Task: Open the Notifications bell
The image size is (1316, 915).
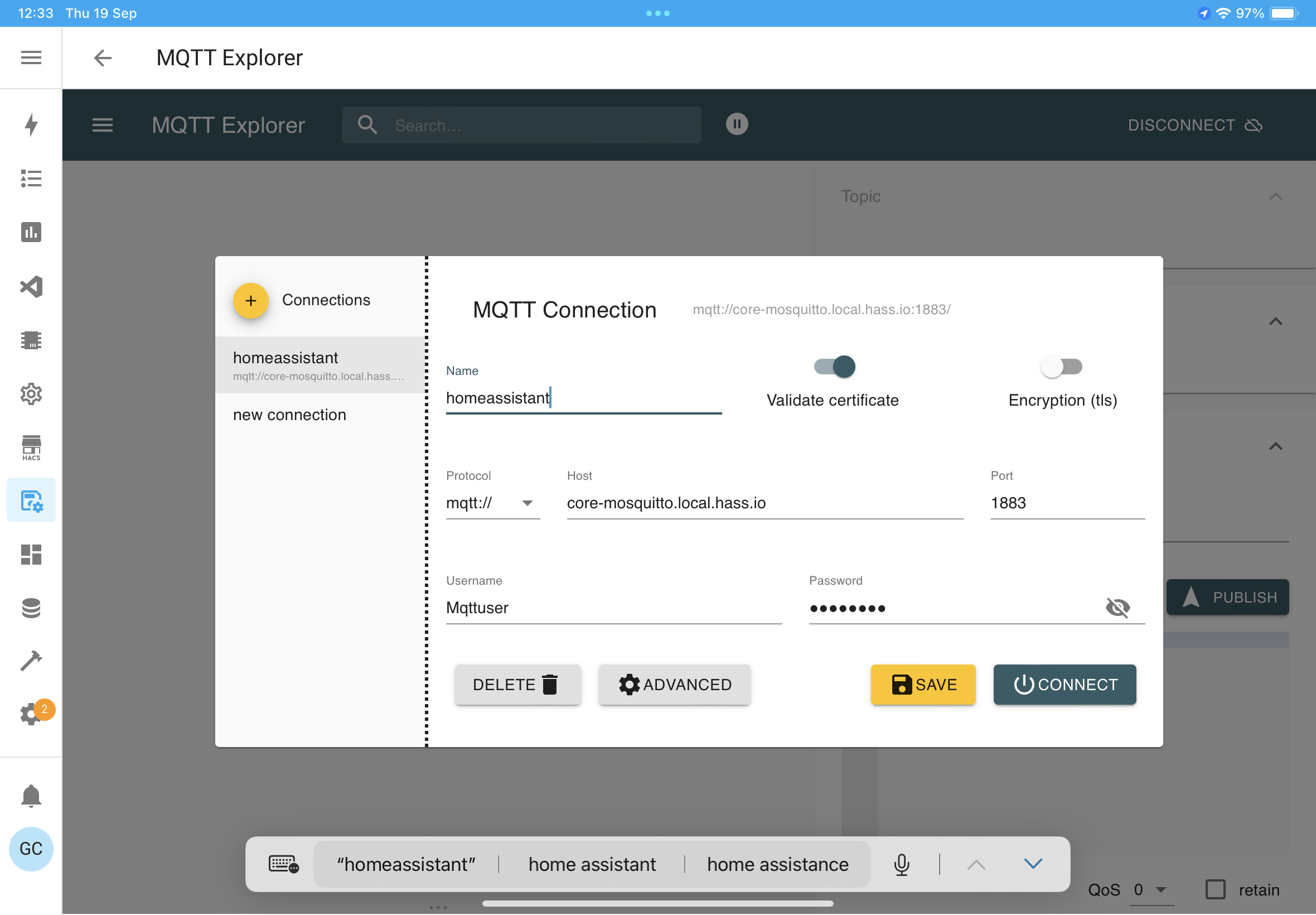Action: 31,796
